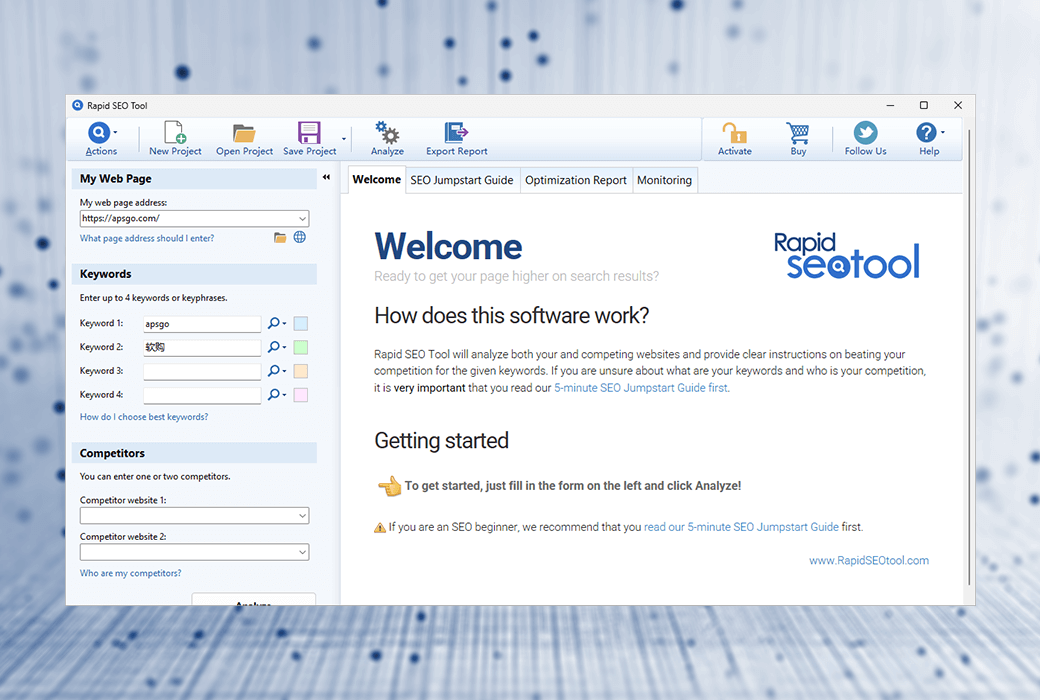1040x700 pixels.
Task: Expand Competitor website 2 dropdown
Action: (302, 552)
